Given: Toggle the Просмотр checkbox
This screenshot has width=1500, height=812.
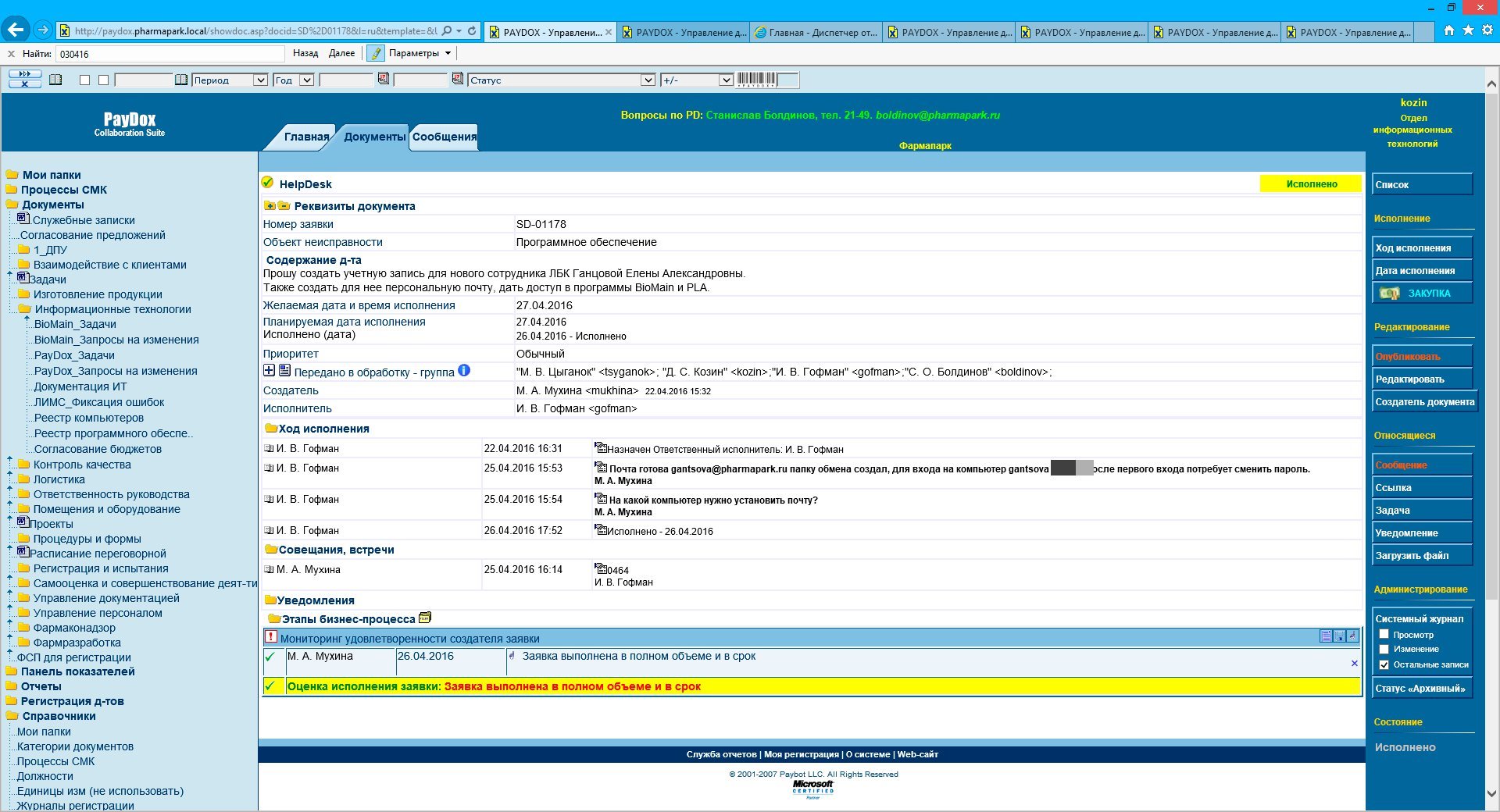Looking at the screenshot, I should pos(1384,634).
